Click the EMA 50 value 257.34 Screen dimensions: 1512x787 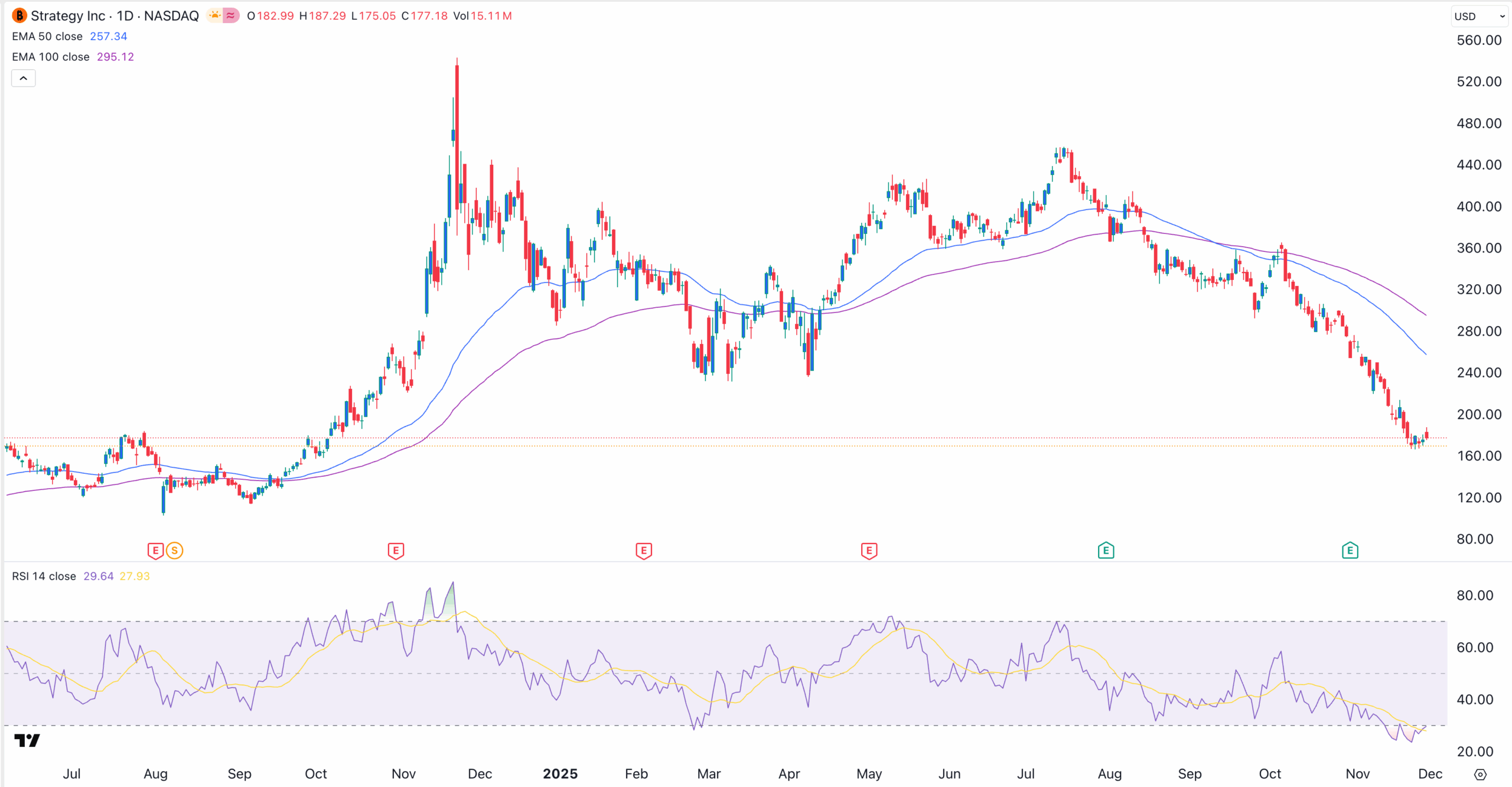108,36
